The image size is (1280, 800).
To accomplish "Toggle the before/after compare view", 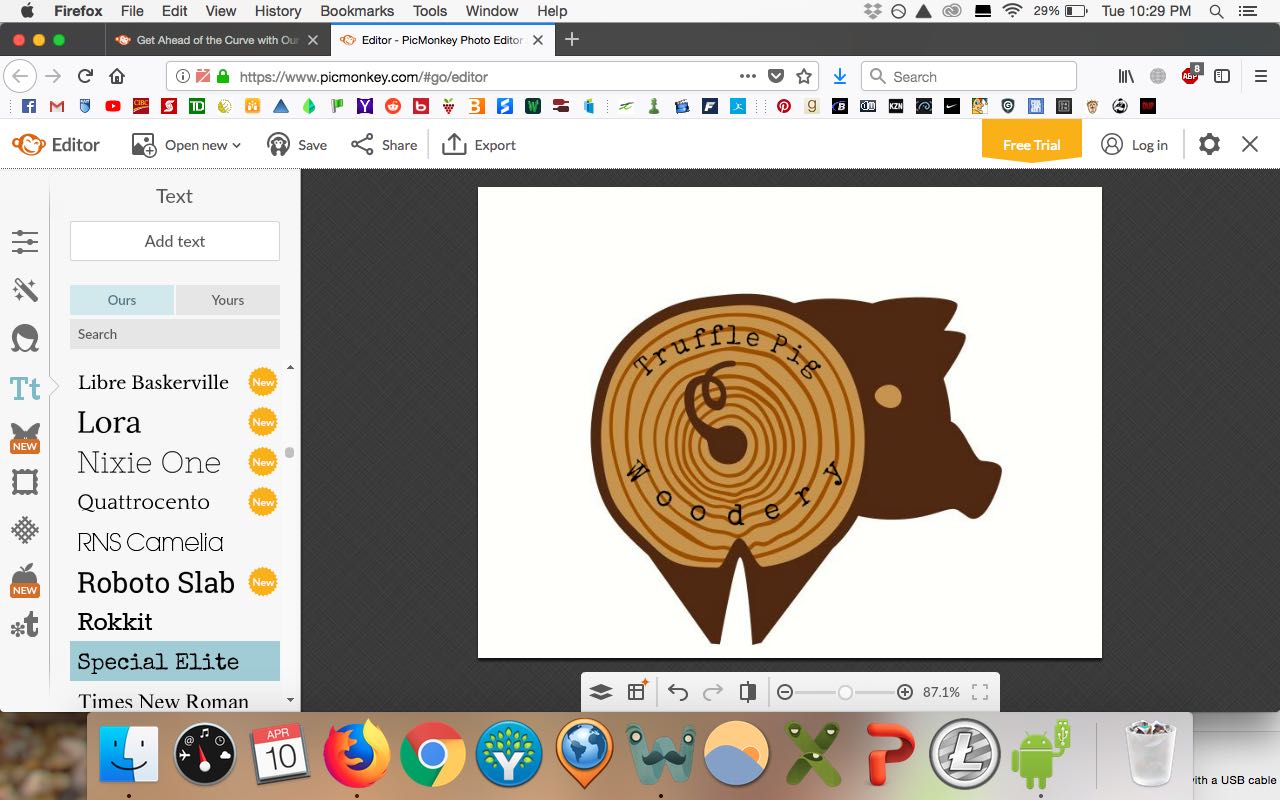I will [x=747, y=692].
